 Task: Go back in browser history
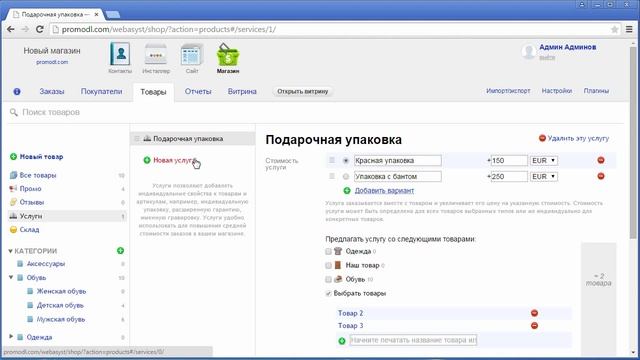[11, 29]
